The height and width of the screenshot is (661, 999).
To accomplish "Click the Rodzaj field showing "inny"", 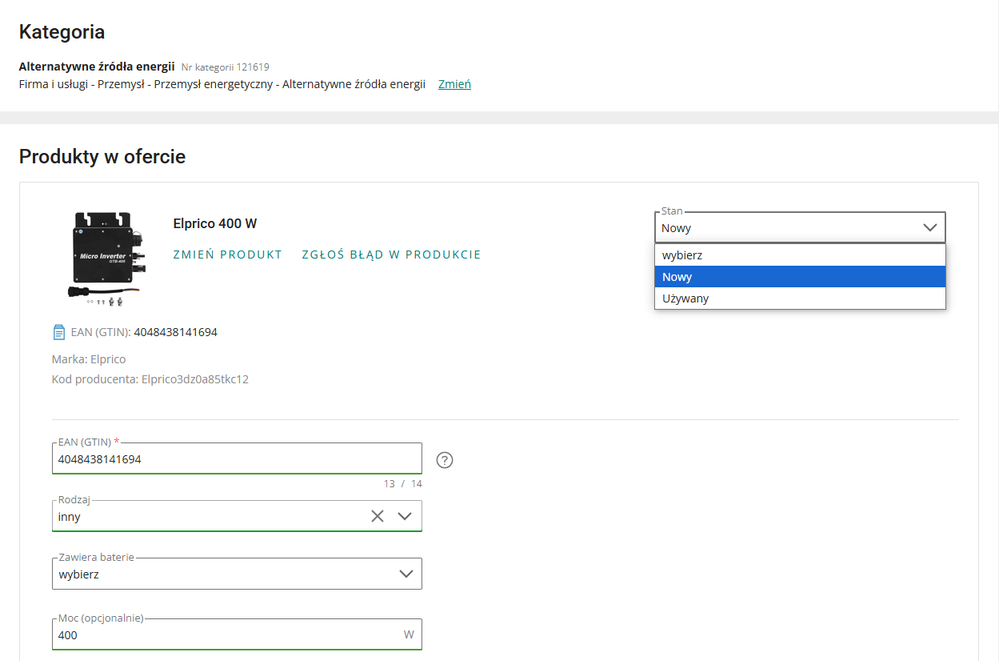I will coord(200,517).
